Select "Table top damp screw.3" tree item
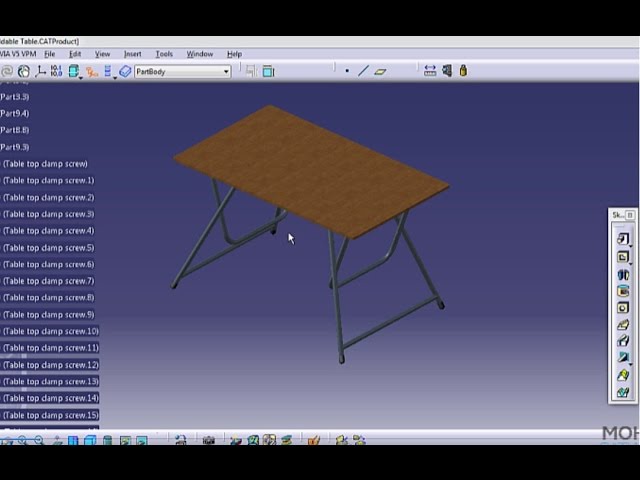640x480 pixels. click(48, 214)
